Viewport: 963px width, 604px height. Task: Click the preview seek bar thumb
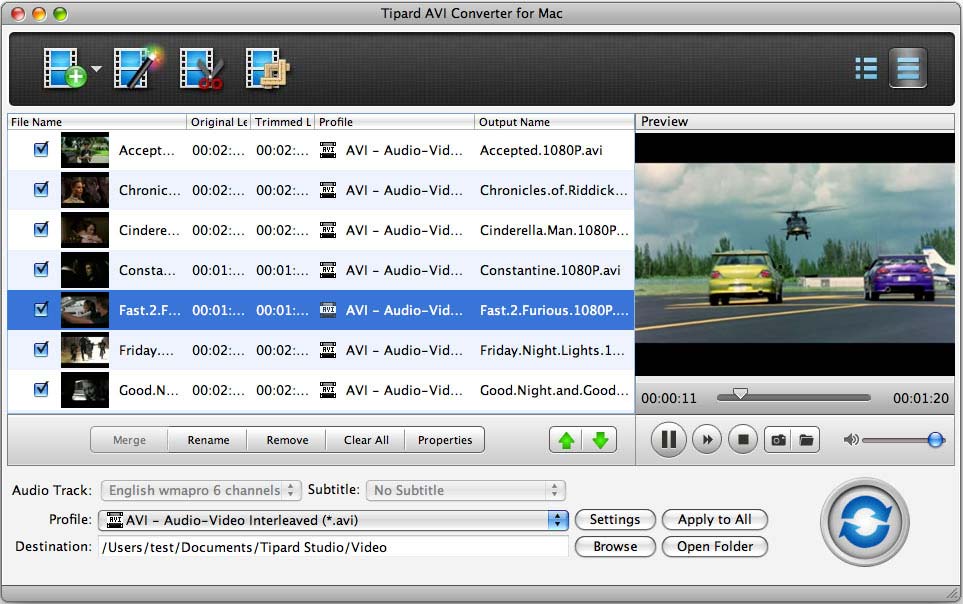click(x=740, y=394)
